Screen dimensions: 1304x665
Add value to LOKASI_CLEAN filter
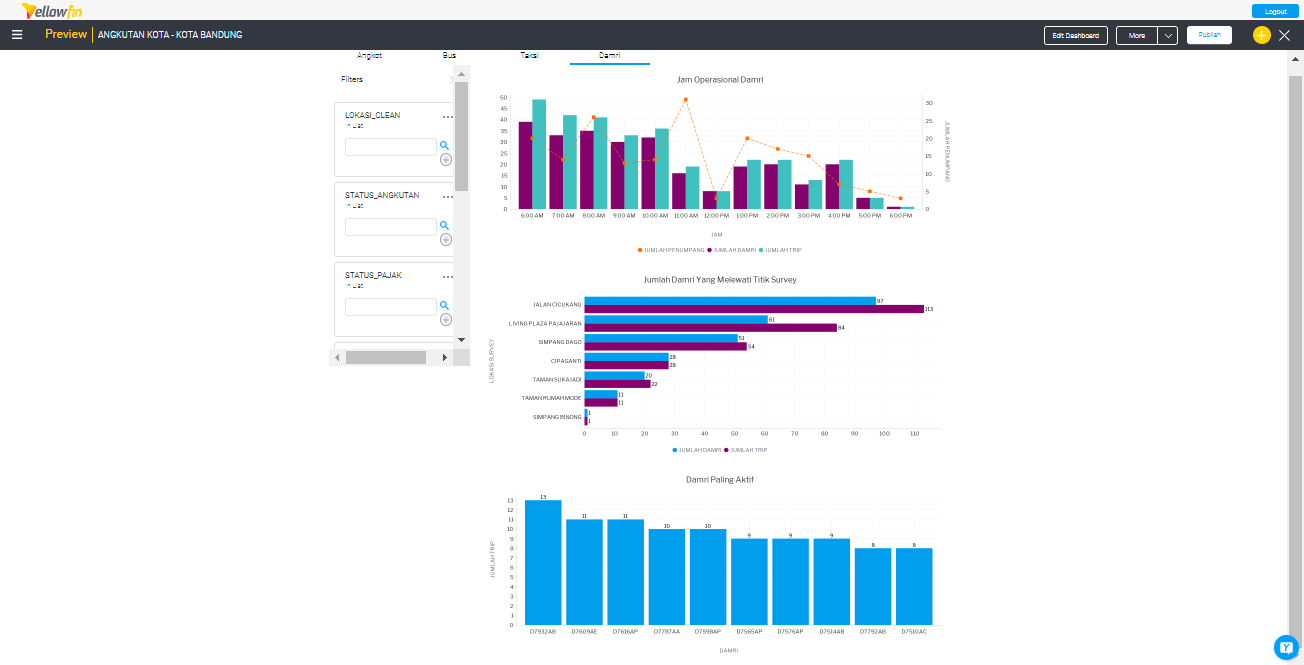click(x=446, y=159)
